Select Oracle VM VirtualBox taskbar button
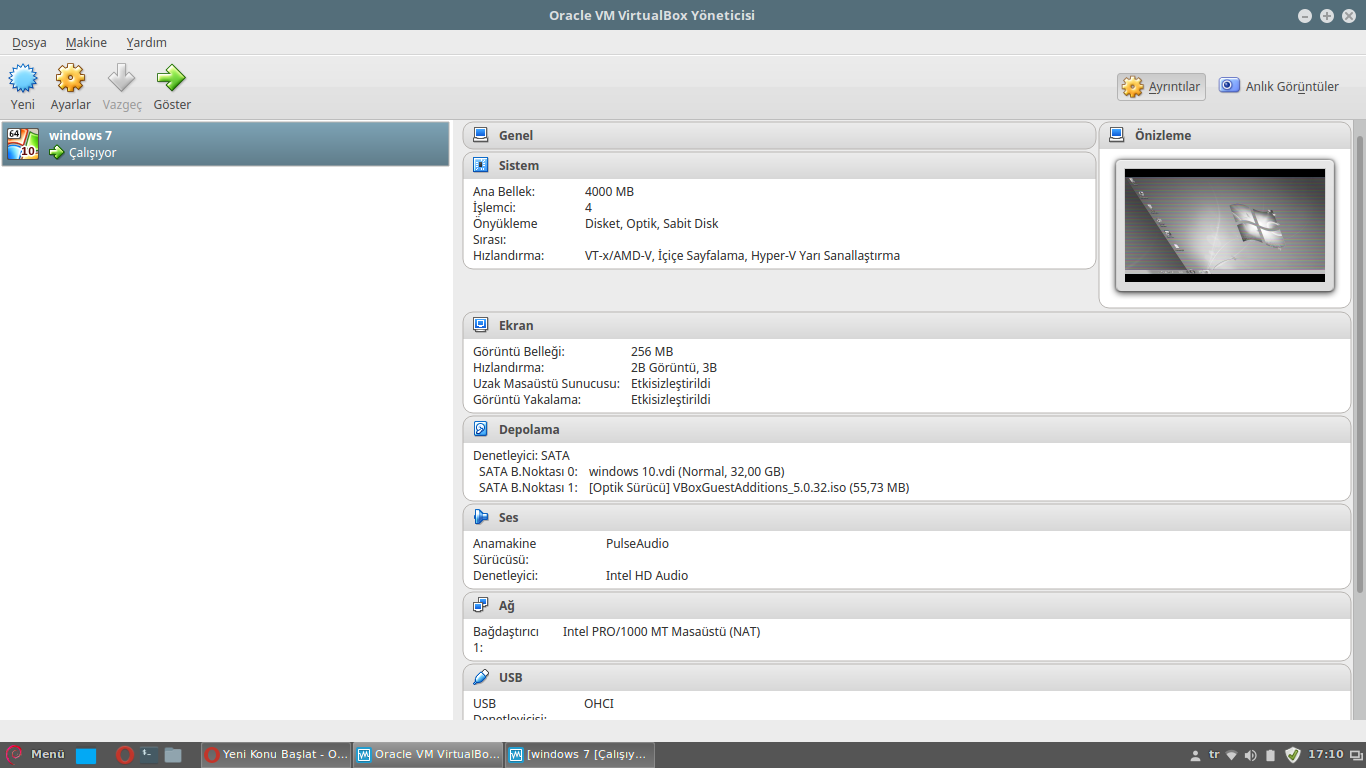 [x=428, y=755]
